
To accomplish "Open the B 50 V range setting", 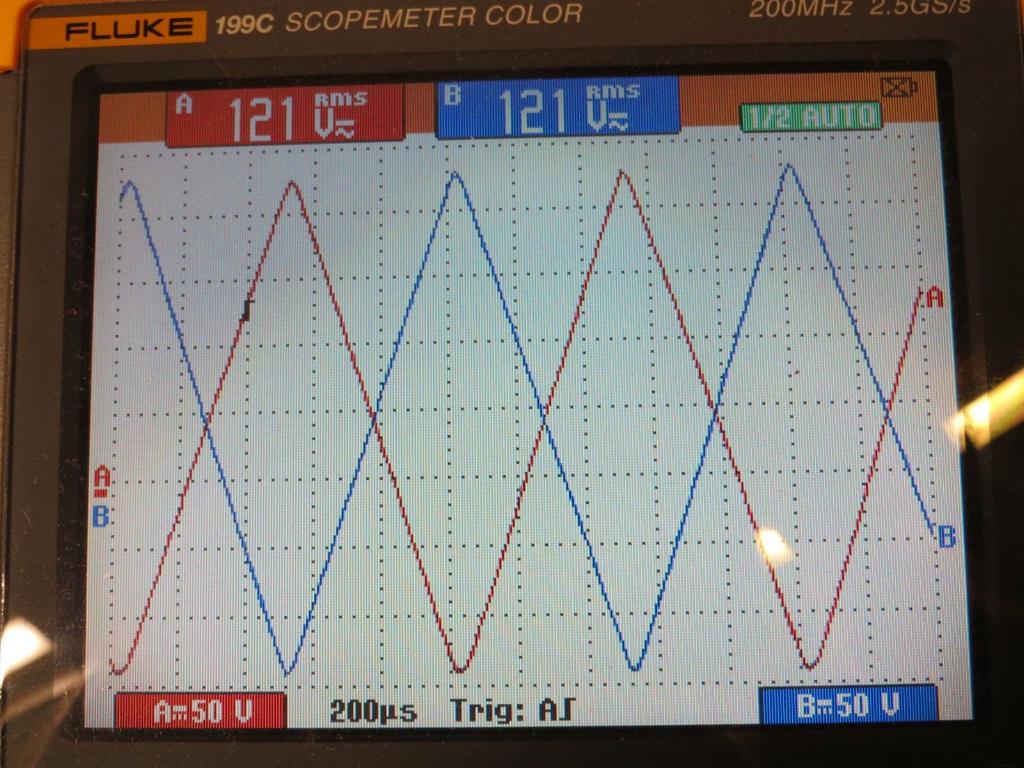I will pos(847,705).
